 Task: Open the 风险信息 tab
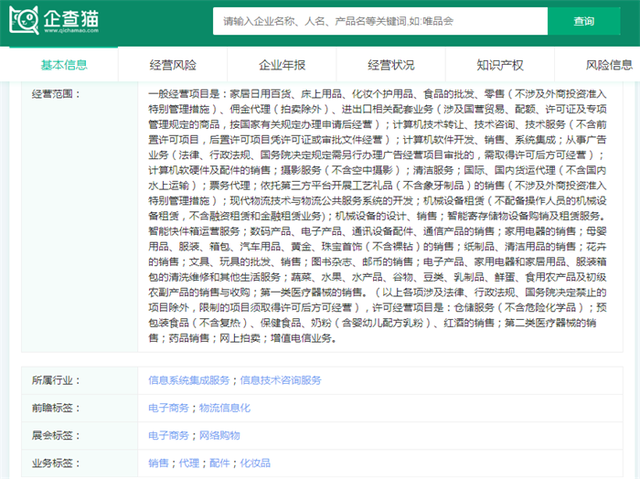[609, 65]
